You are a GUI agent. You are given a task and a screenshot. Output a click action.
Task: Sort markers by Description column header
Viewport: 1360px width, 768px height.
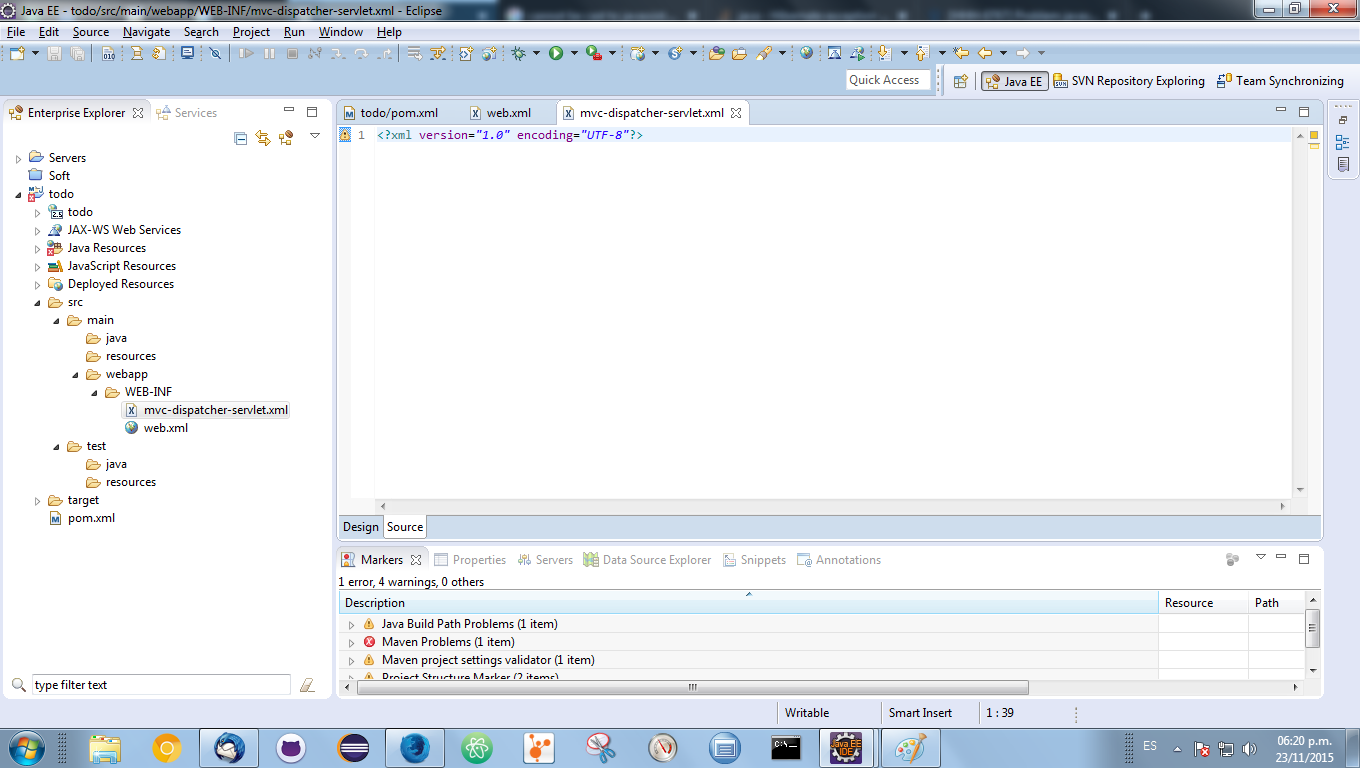coord(748,603)
